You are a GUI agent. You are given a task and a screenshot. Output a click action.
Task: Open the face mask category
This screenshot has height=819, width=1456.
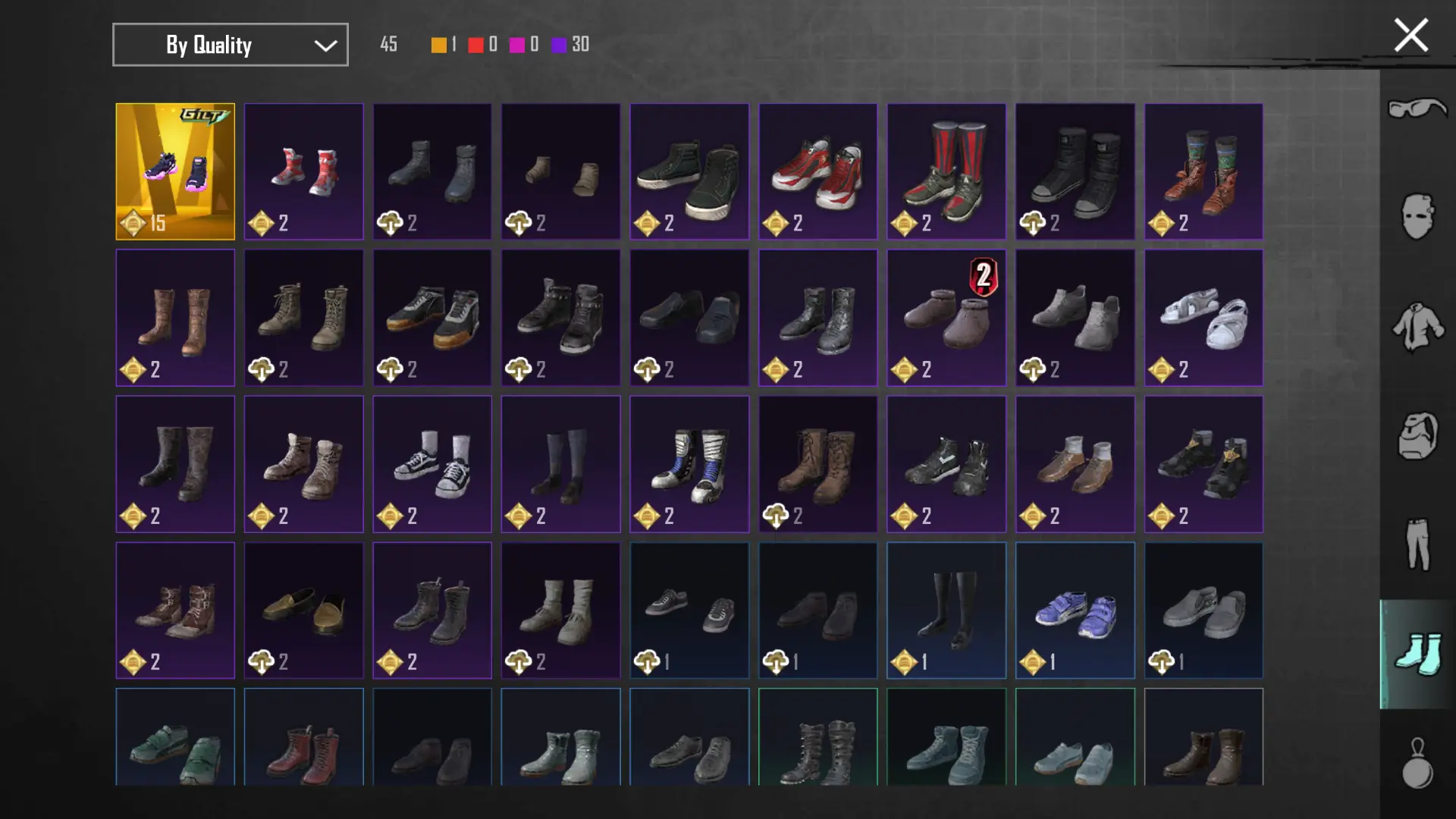click(1417, 216)
